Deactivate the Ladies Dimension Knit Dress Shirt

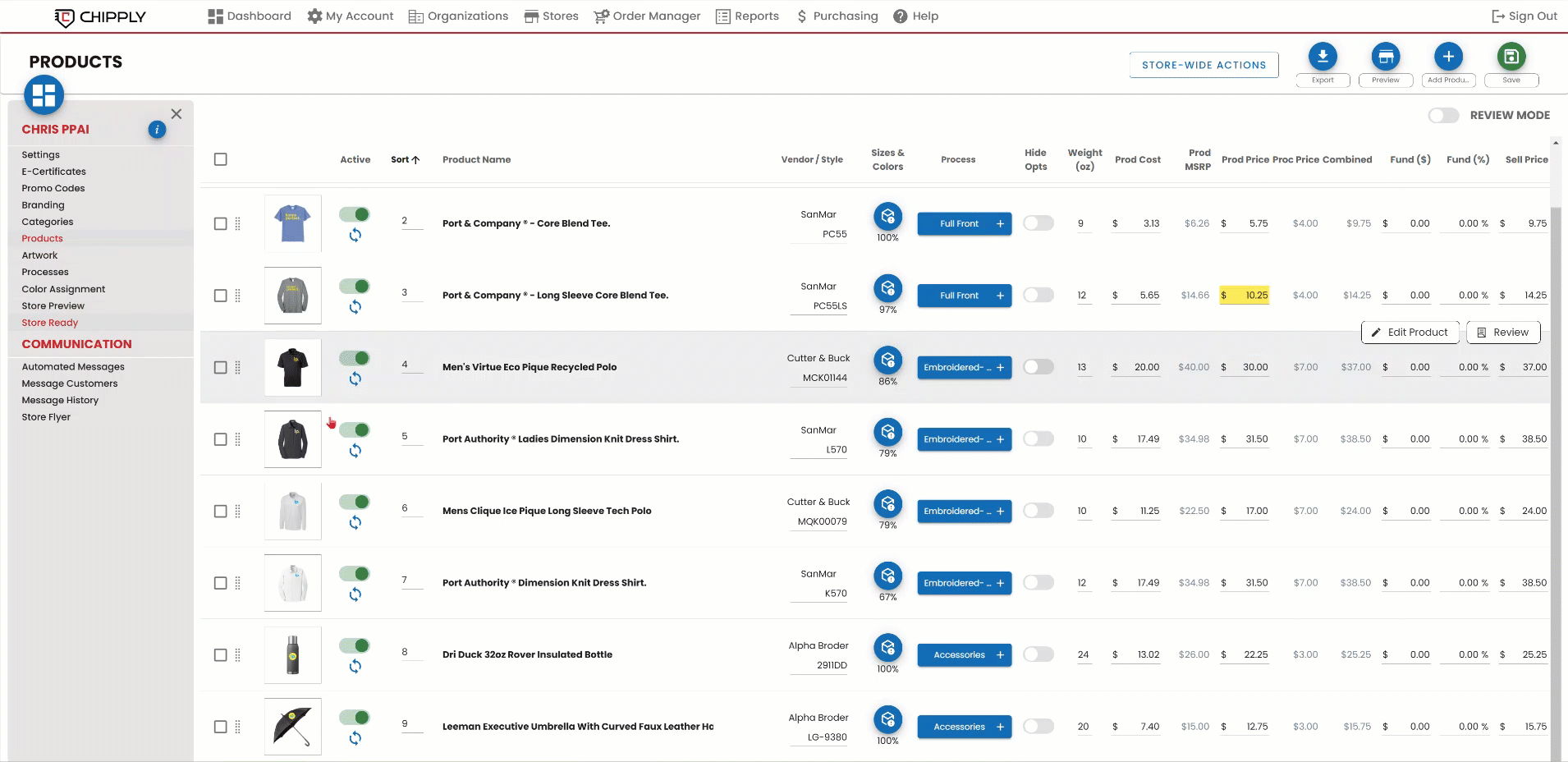pos(355,430)
